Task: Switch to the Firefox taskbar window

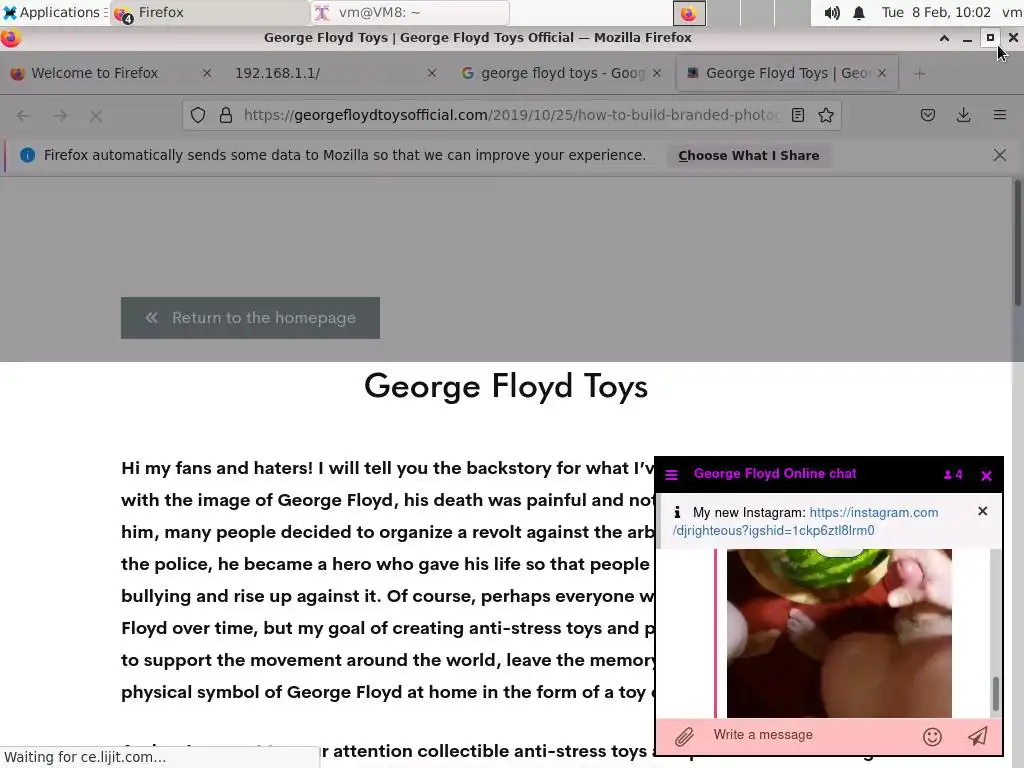Action: (x=209, y=12)
